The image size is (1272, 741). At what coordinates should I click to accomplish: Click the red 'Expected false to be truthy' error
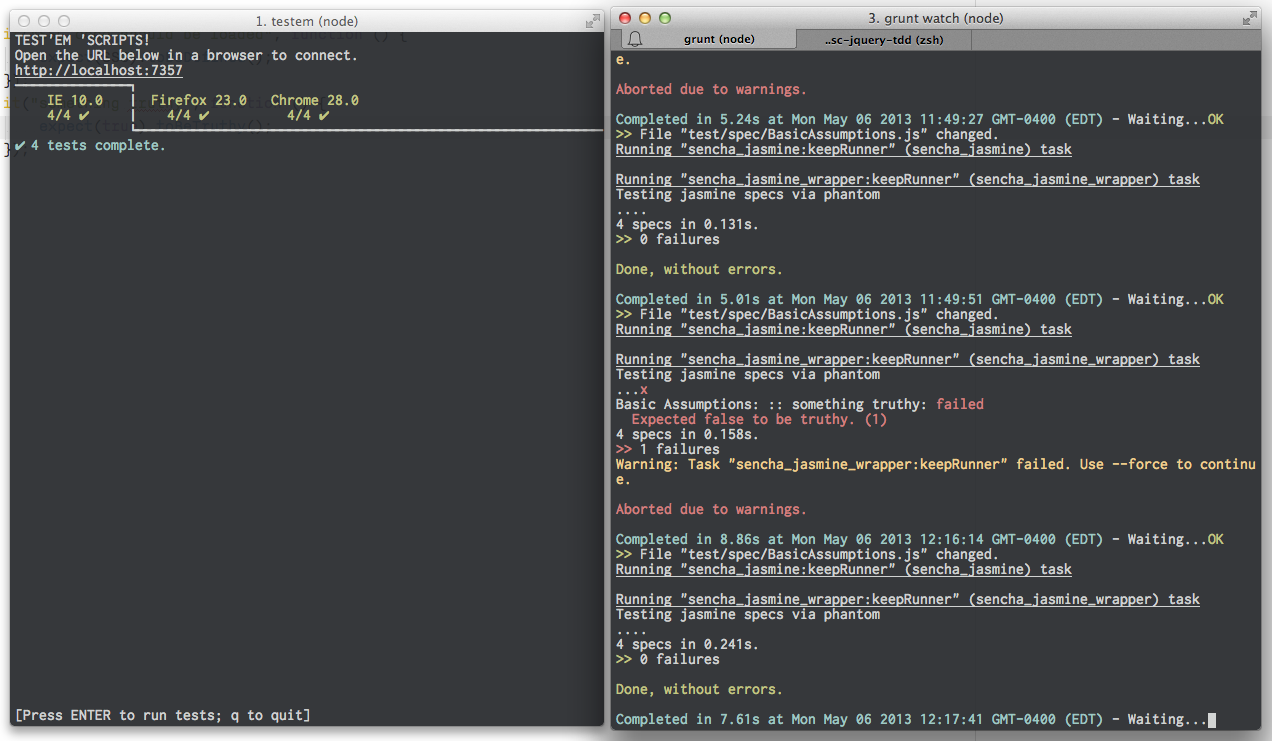(758, 420)
